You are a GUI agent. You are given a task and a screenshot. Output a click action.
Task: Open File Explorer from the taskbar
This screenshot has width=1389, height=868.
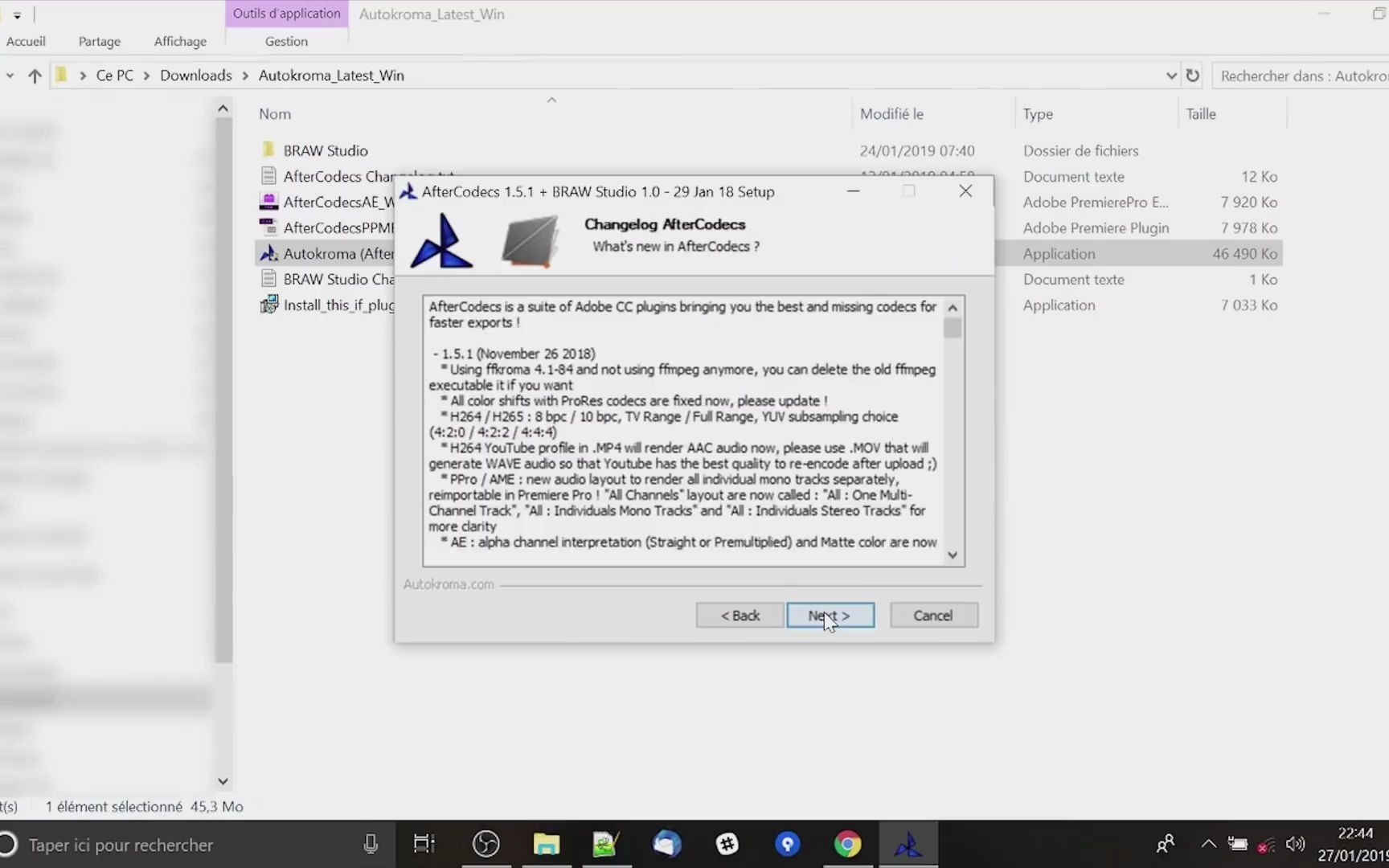pos(547,844)
